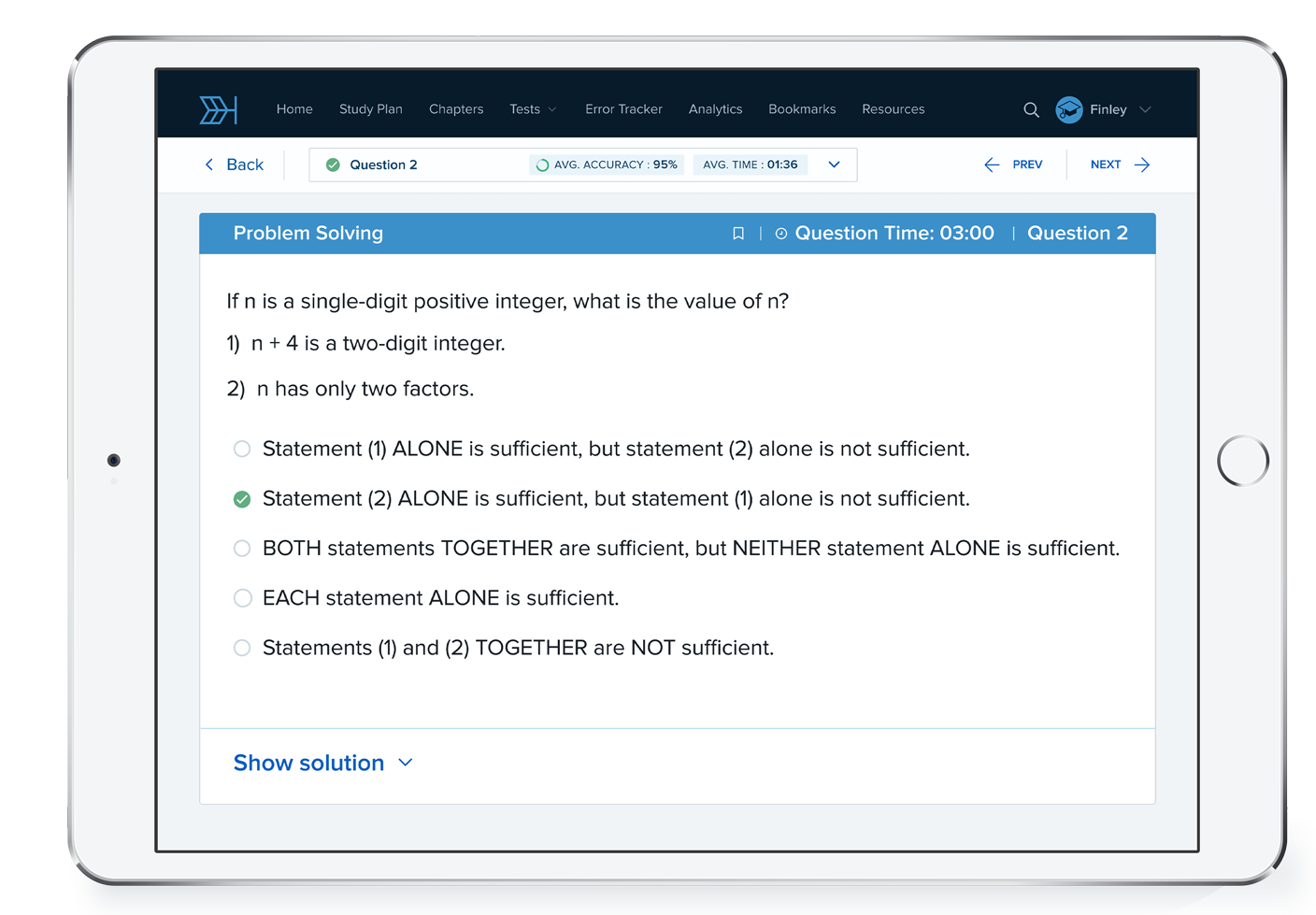Open Finley account menu arrow

(1145, 109)
